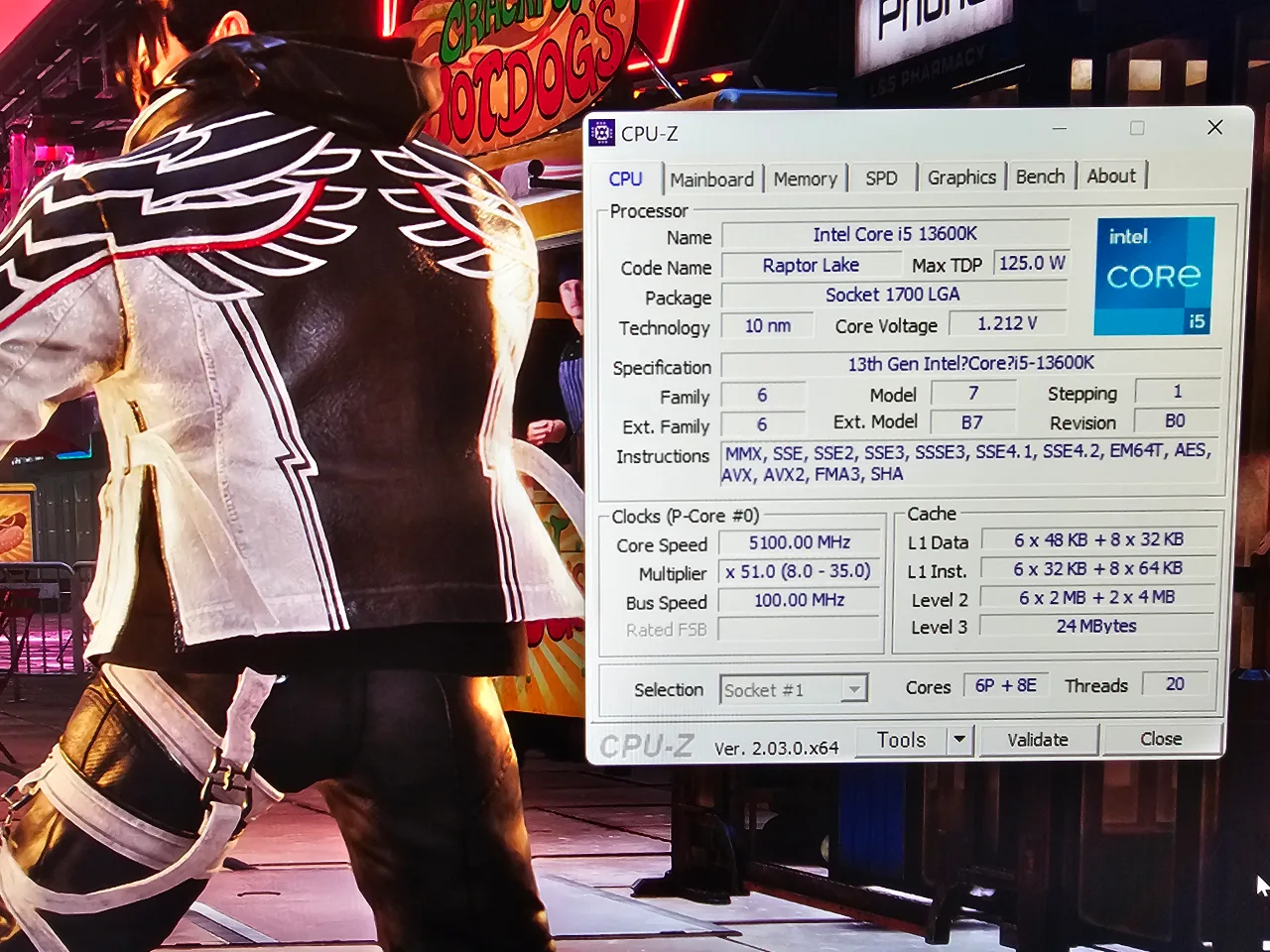The image size is (1270, 952).
Task: Switch to the CPU tab
Action: (625, 178)
